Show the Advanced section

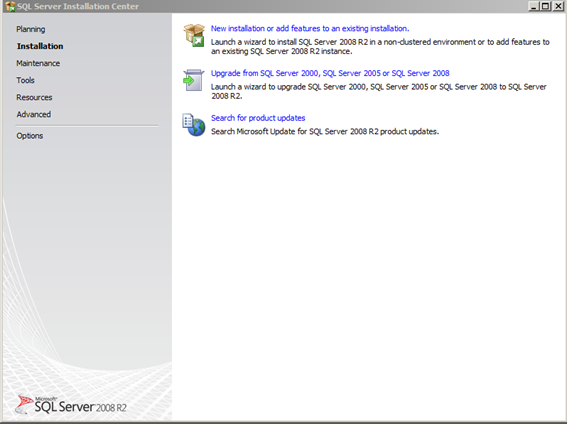click(34, 114)
